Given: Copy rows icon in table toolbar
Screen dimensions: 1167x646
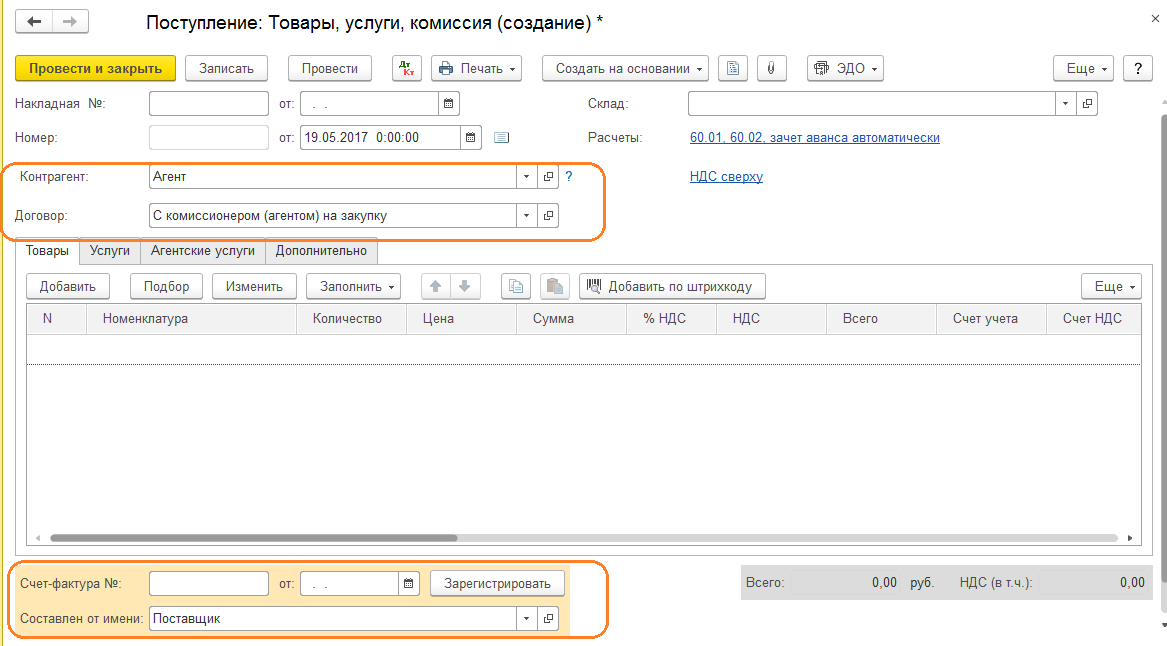Looking at the screenshot, I should click(516, 287).
